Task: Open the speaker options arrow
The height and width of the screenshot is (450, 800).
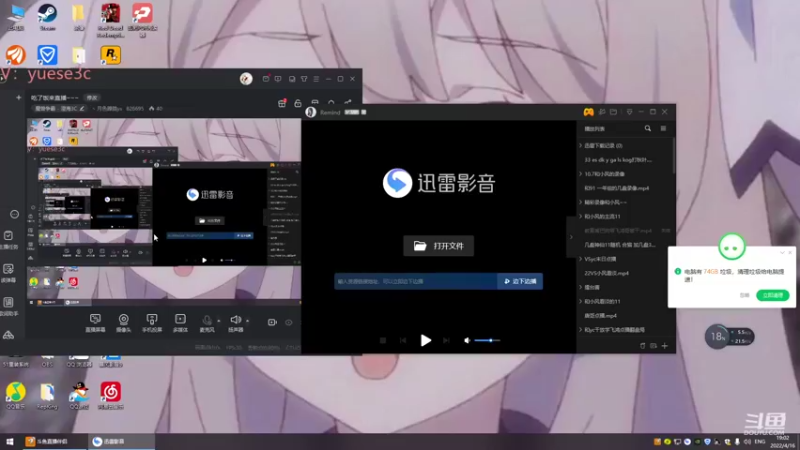Action: pyautogui.click(x=247, y=320)
